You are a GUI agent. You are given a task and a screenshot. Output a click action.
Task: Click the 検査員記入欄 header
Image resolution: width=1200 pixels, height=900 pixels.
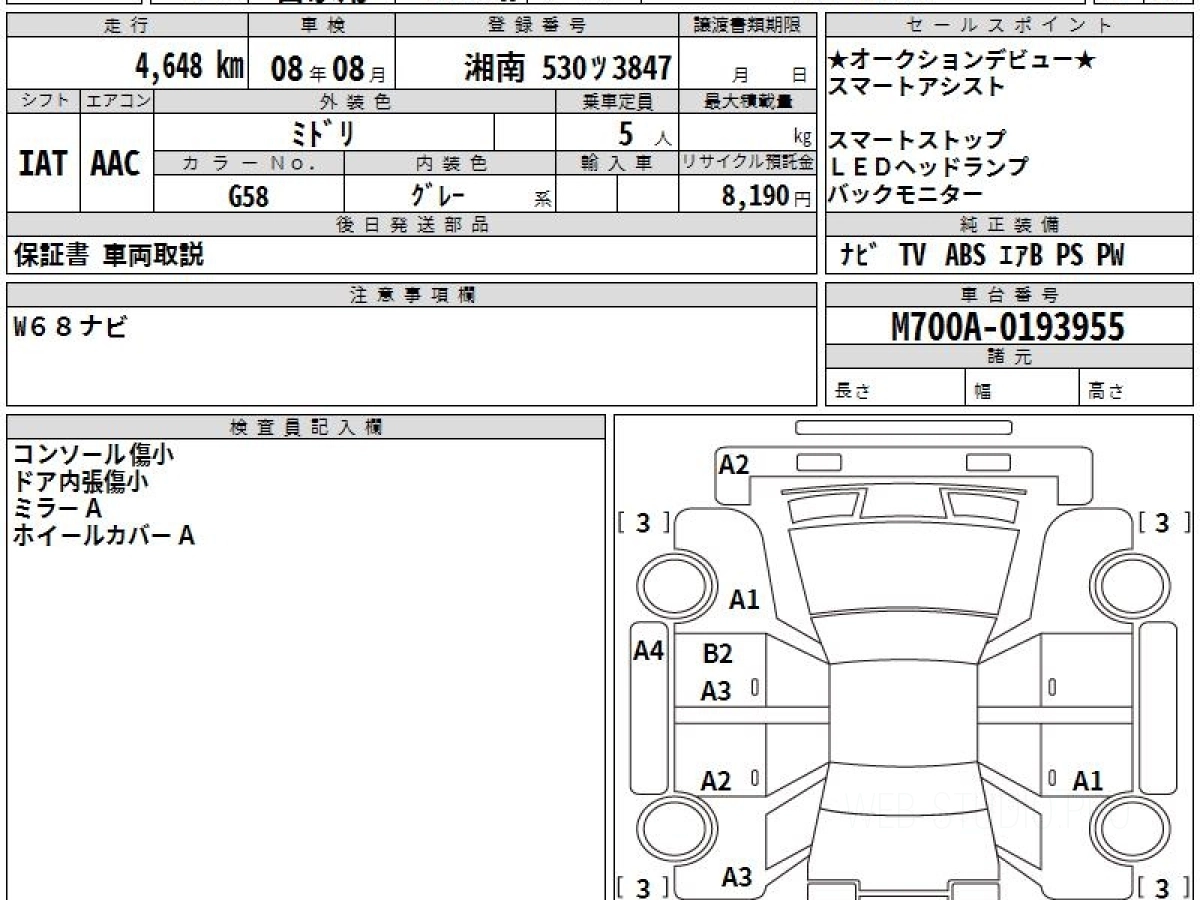pos(306,427)
